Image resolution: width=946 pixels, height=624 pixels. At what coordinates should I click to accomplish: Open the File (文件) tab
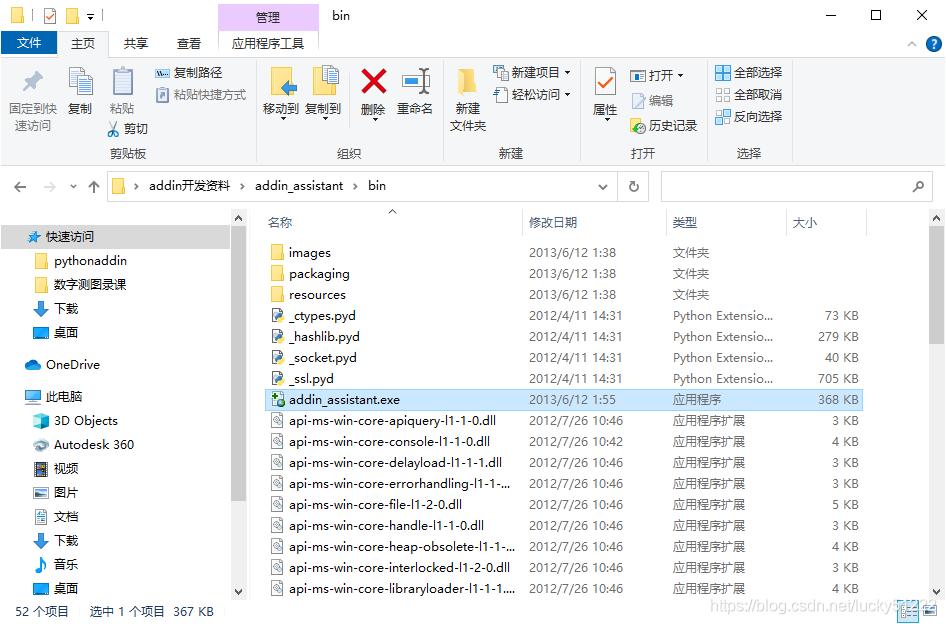[29, 43]
